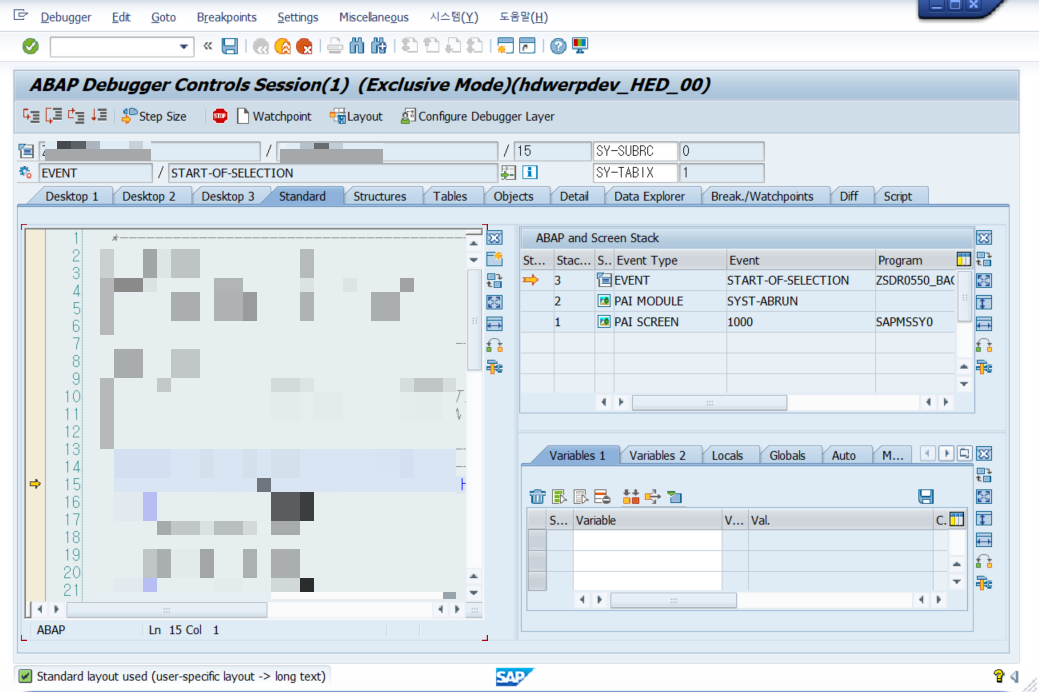Close the source code tool
This screenshot has height=692, width=1039.
tap(495, 238)
